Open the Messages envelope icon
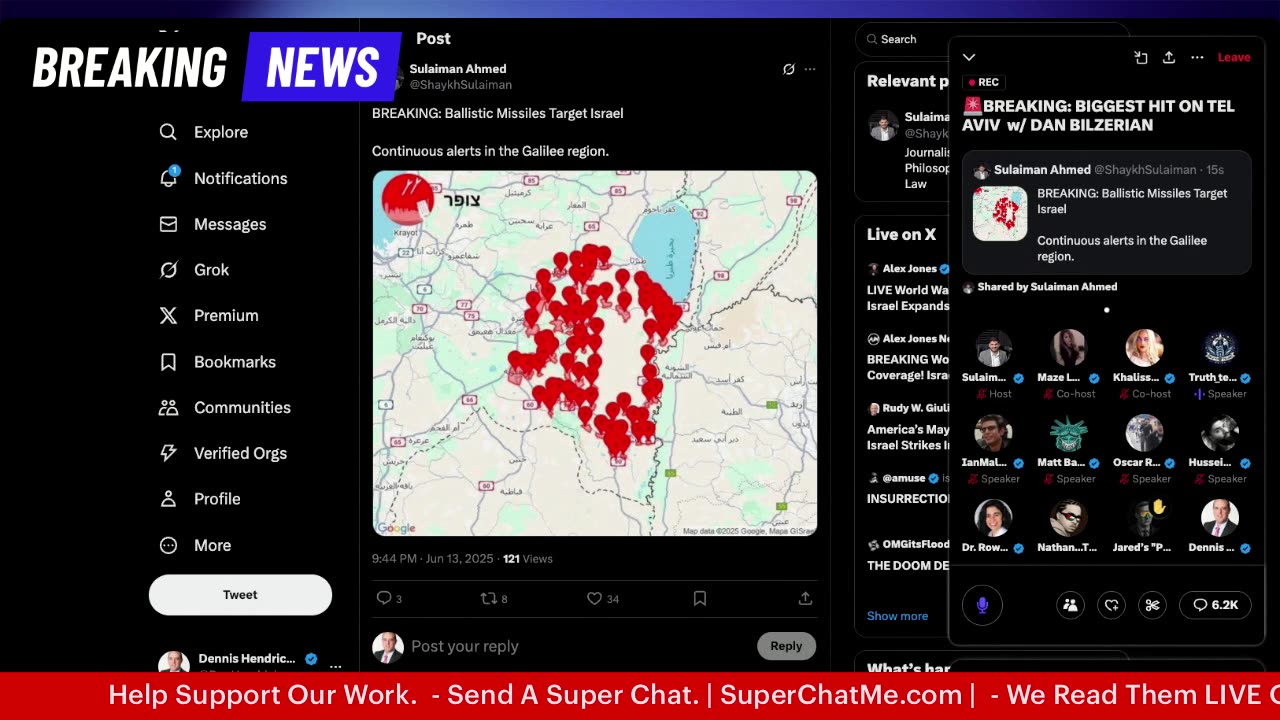This screenshot has height=720, width=1280. 168,224
